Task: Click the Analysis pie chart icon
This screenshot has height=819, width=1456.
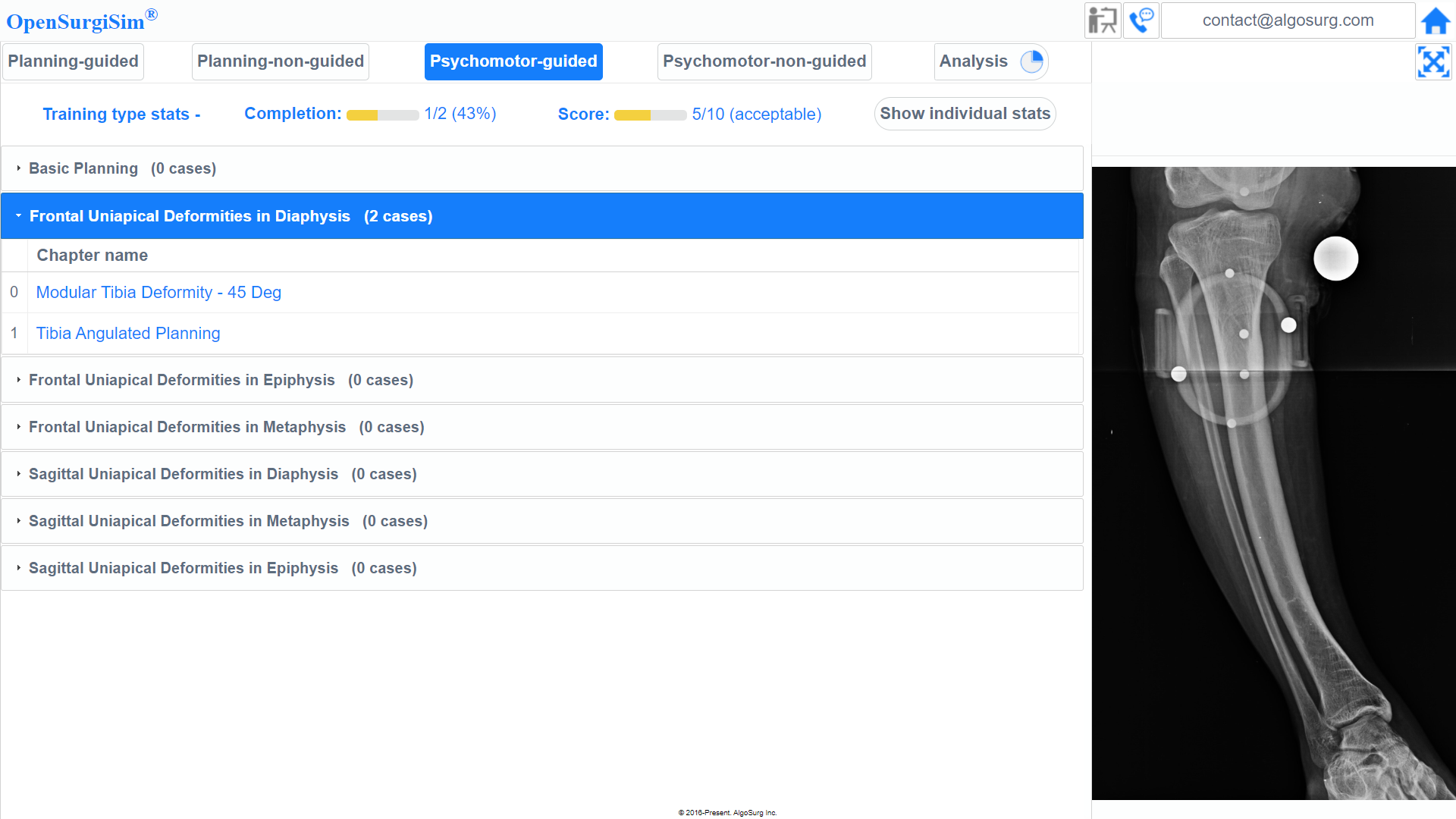Action: [x=1031, y=61]
